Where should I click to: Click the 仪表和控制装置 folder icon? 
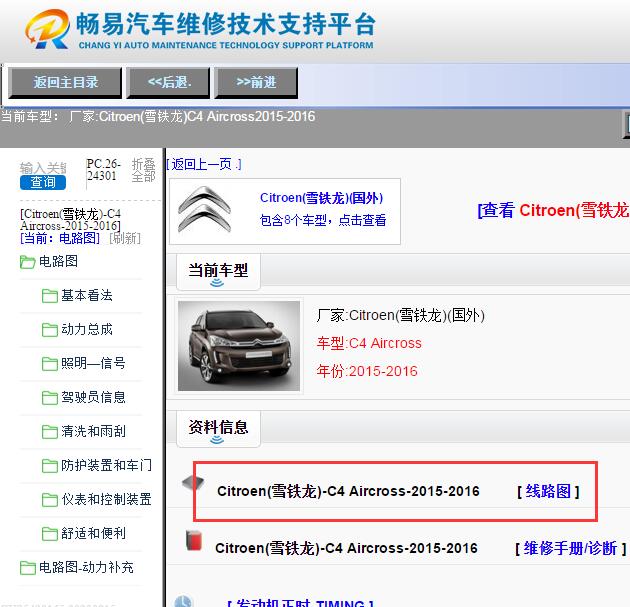(x=50, y=500)
